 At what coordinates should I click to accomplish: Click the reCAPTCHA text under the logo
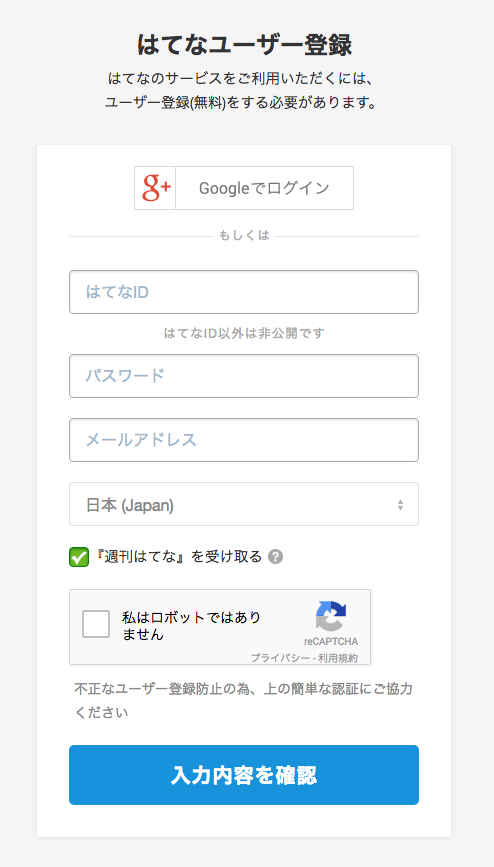click(331, 642)
